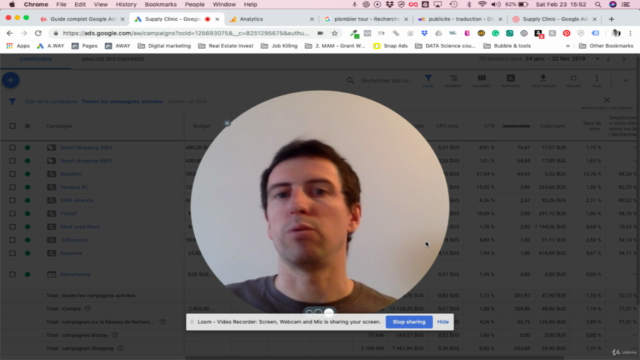Click the Télécharger download icon

[x=543, y=80]
